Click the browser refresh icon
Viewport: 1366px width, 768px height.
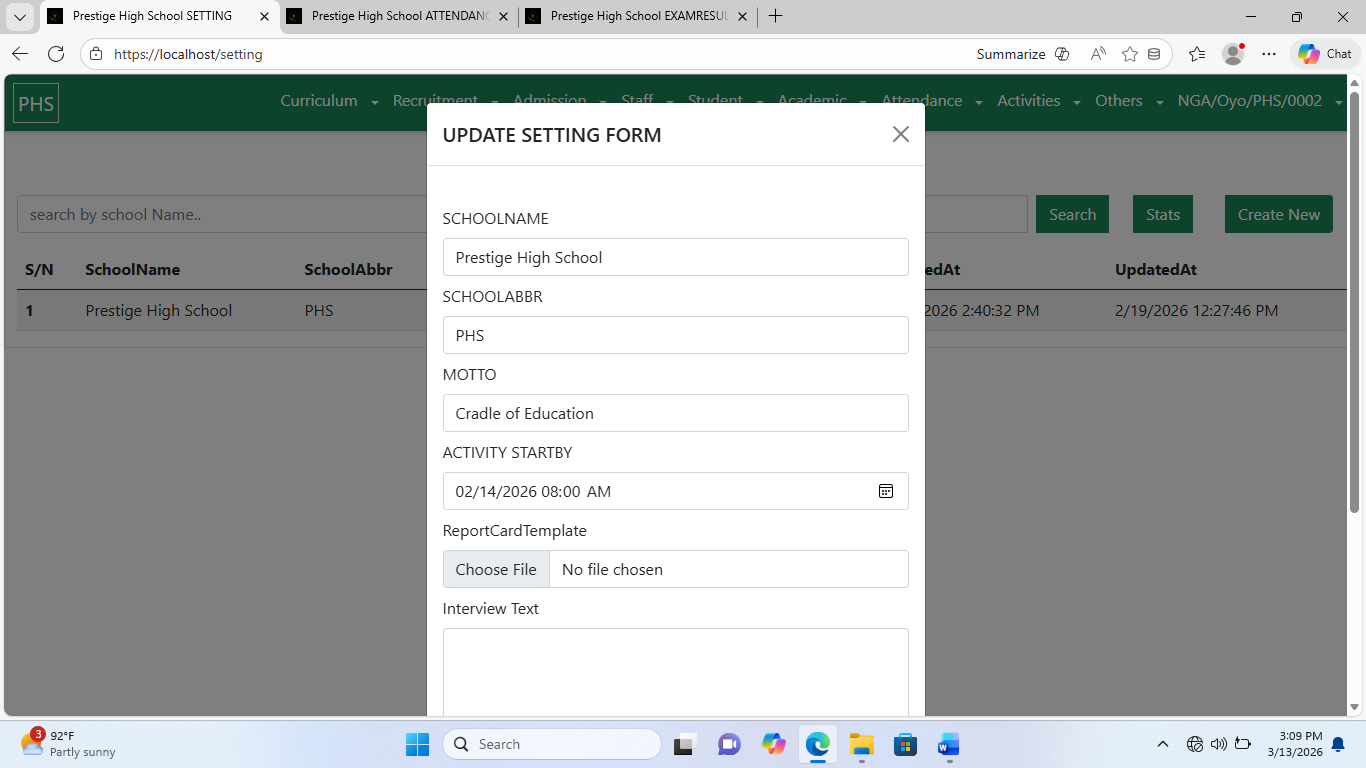[56, 54]
